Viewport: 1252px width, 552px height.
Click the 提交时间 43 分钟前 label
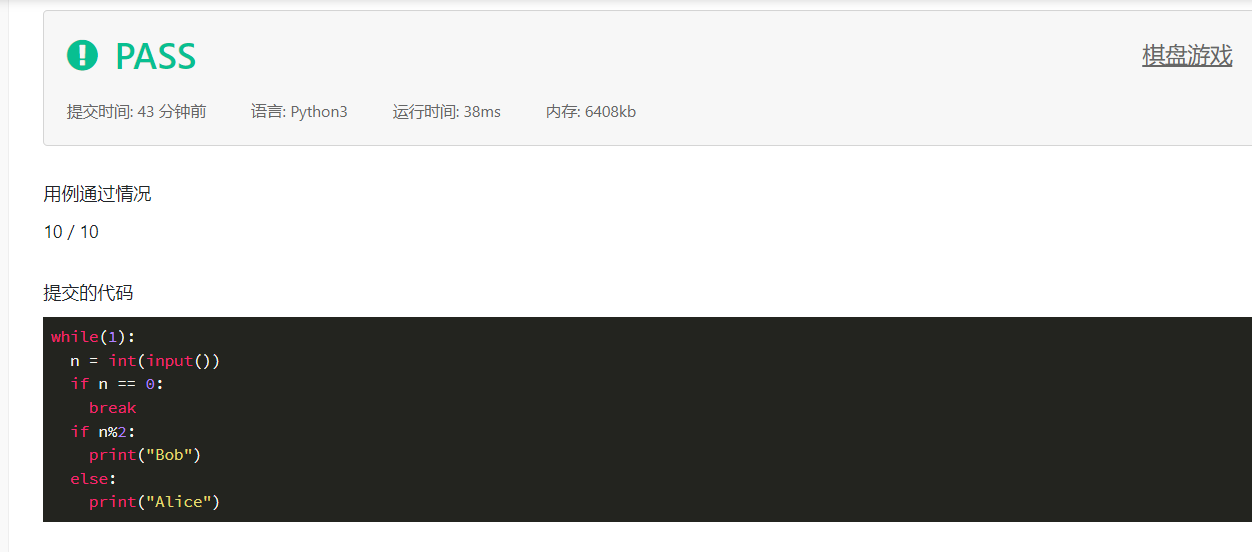(137, 112)
